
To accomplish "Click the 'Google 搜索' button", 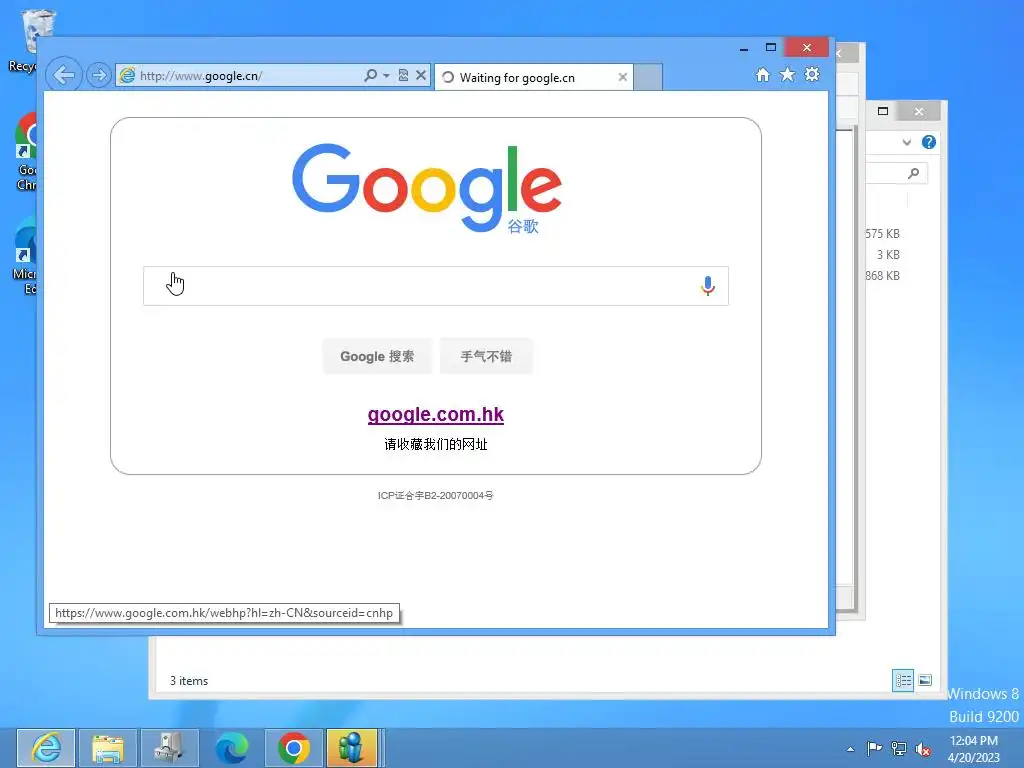I will pos(377,357).
